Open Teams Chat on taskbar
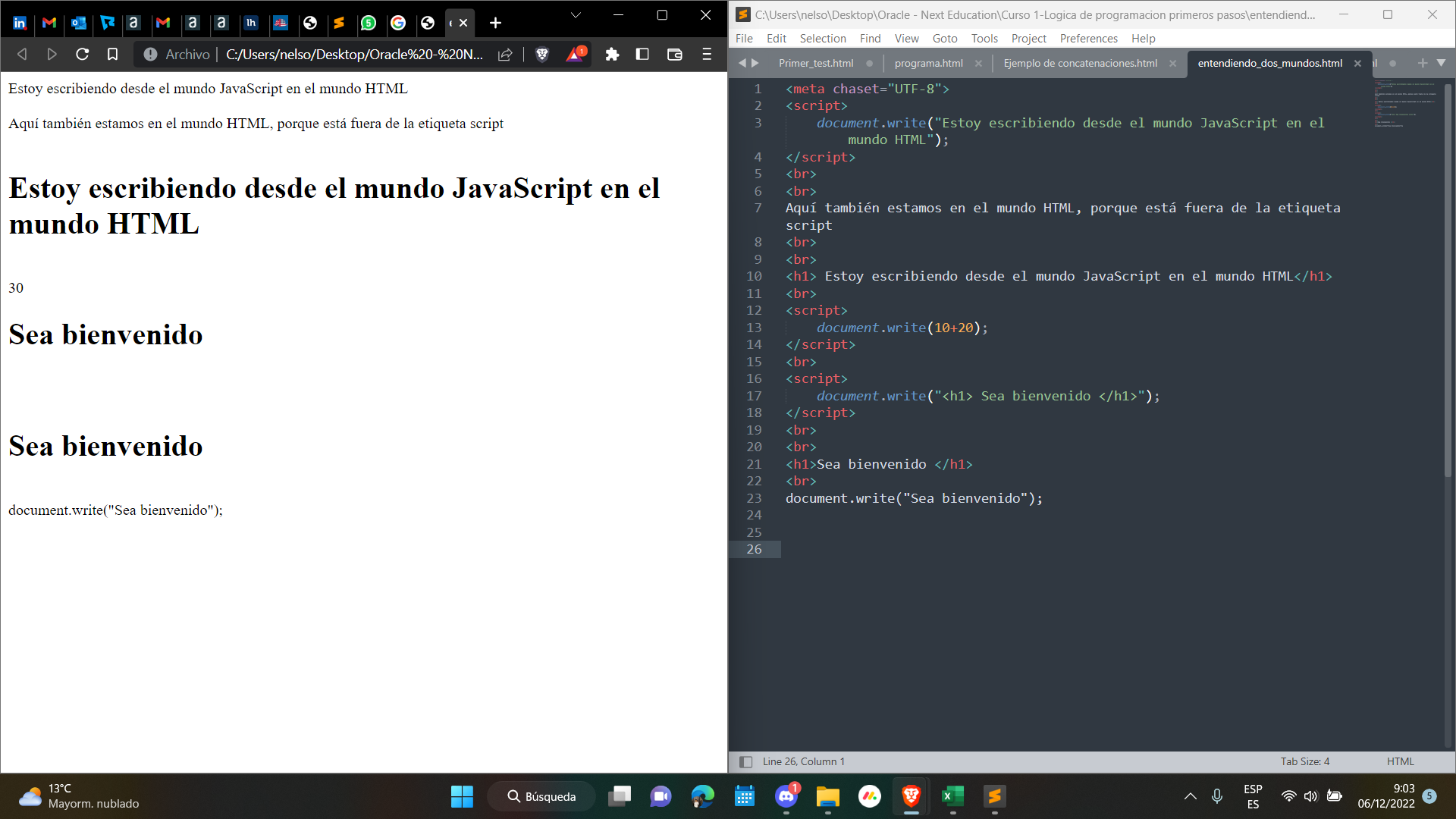 click(x=661, y=796)
